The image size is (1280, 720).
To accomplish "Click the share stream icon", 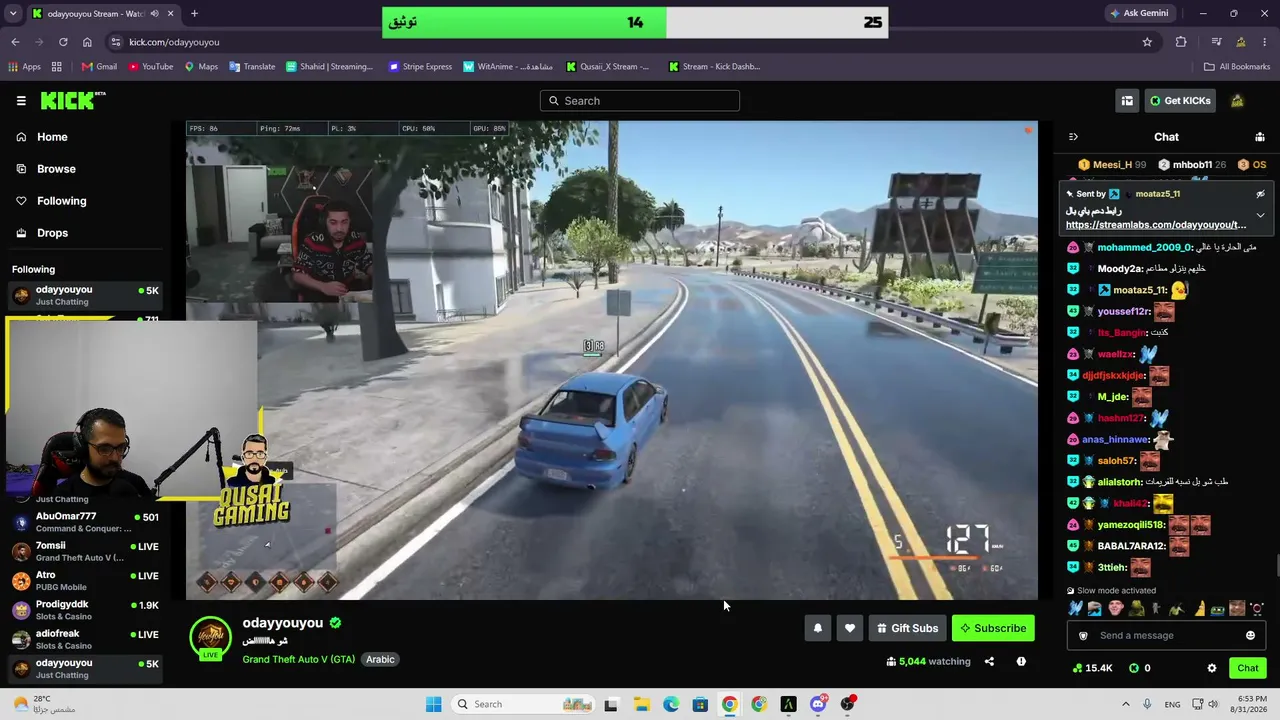I will (989, 661).
